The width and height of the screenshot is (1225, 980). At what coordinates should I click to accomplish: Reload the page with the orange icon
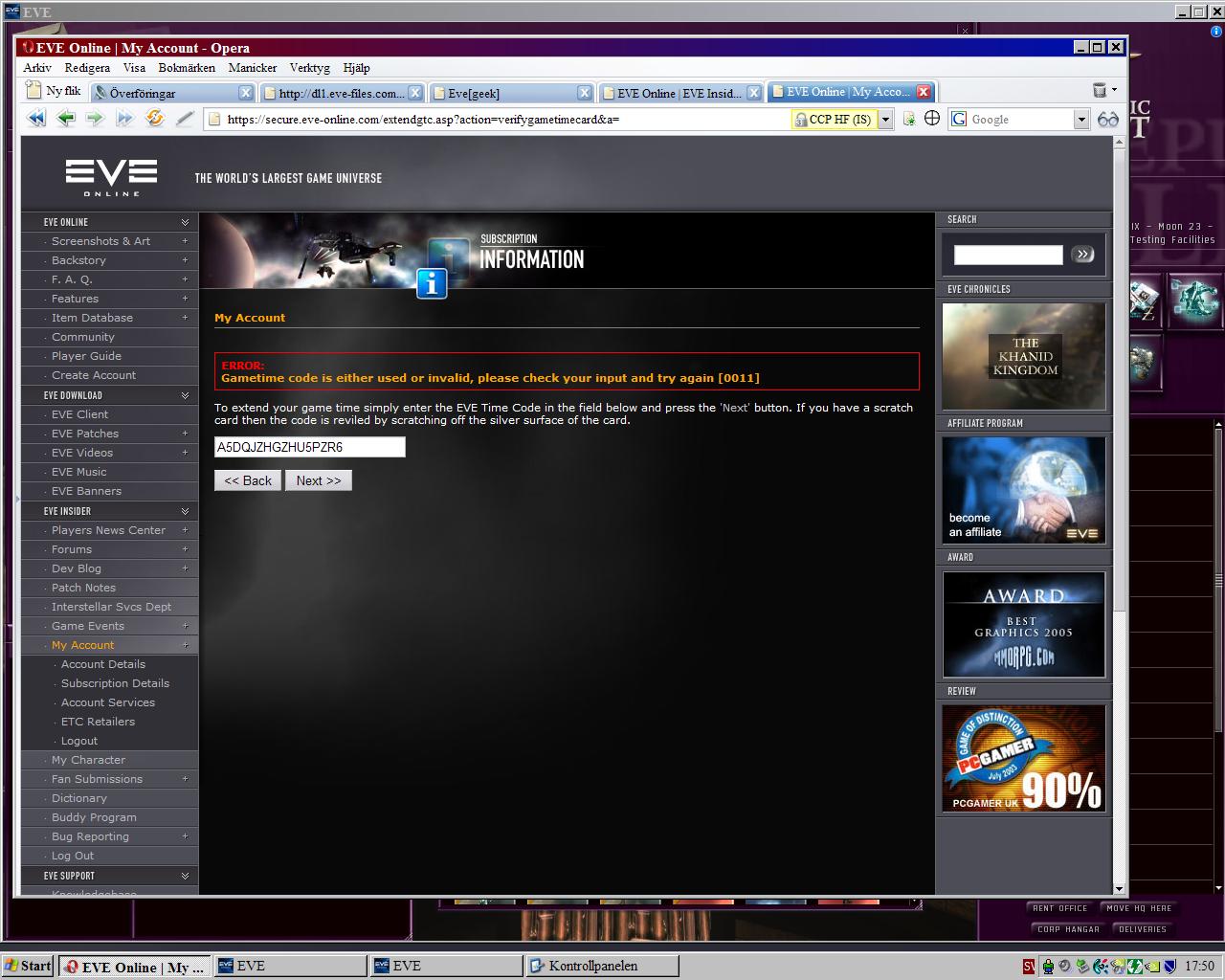coord(154,119)
